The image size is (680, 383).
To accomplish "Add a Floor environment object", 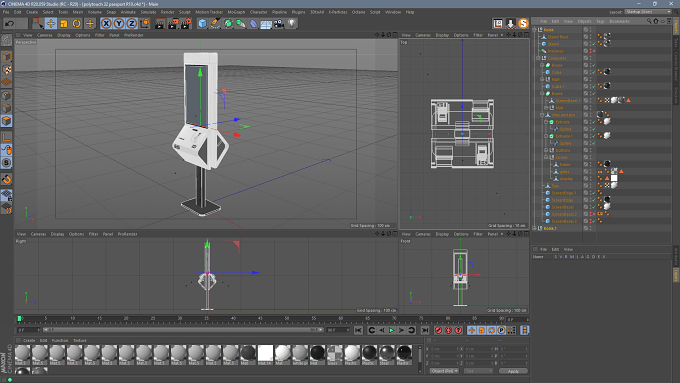I will click(266, 23).
